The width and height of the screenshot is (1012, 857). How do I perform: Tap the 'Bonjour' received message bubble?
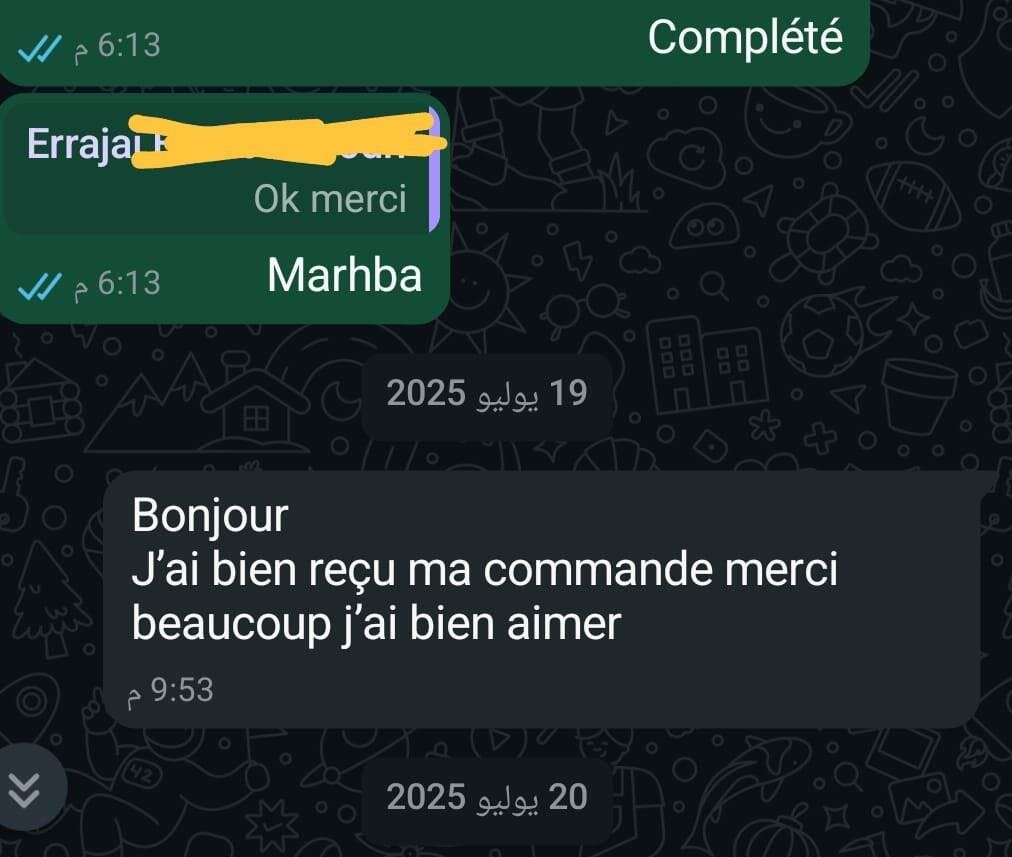pyautogui.click(x=542, y=600)
